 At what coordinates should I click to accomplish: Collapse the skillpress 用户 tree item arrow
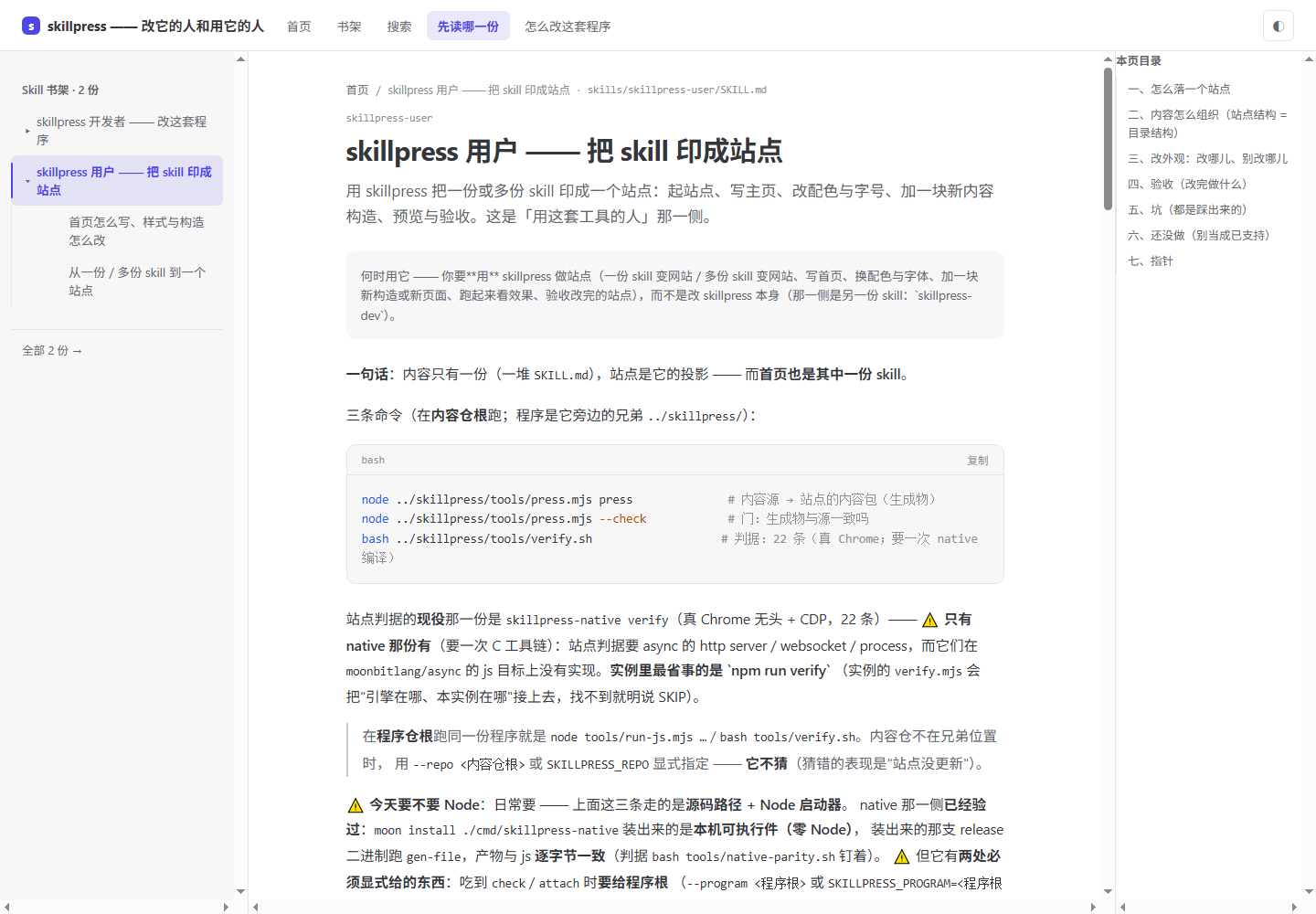click(27, 181)
